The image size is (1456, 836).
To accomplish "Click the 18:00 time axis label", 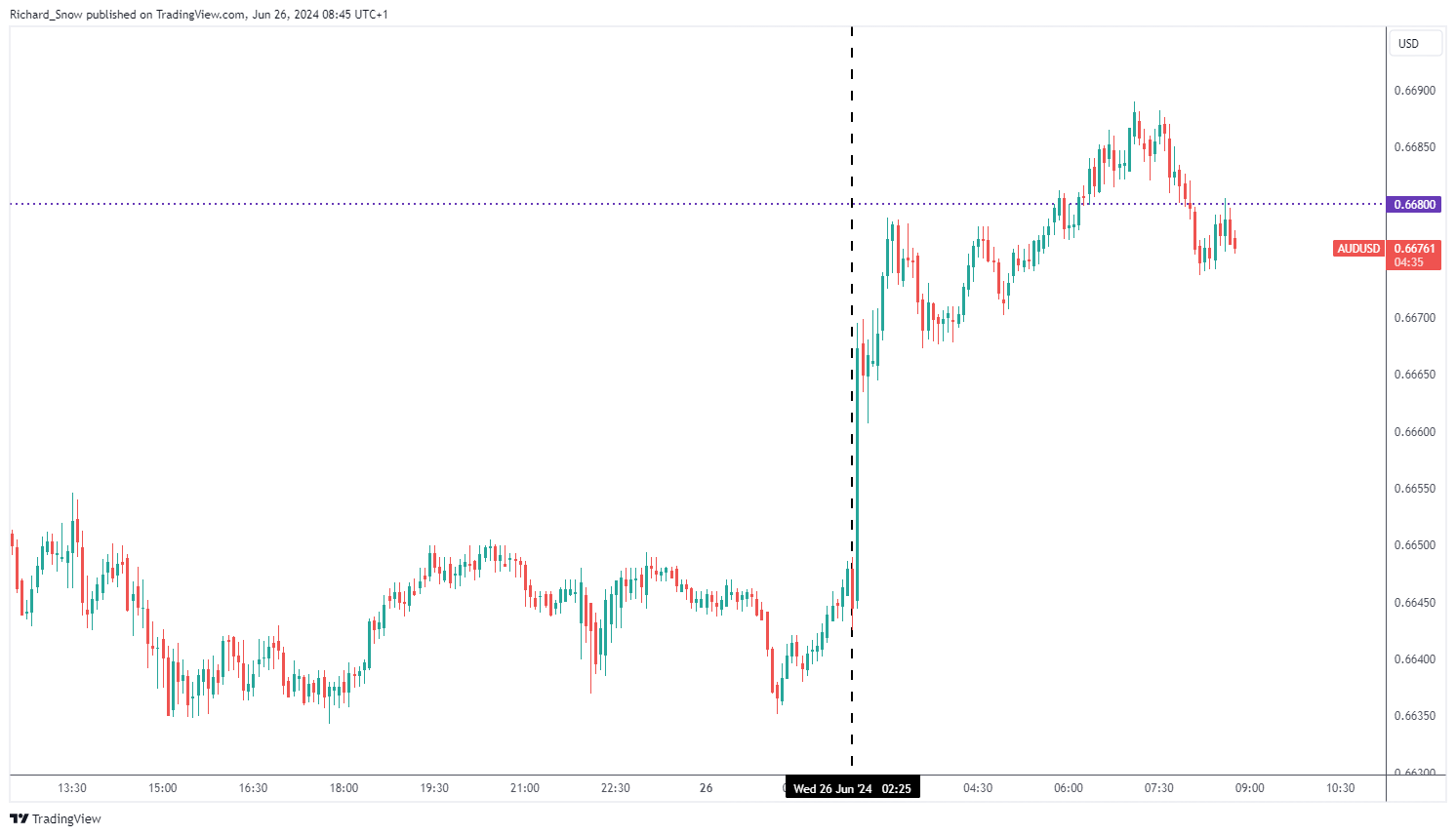I will tap(344, 788).
